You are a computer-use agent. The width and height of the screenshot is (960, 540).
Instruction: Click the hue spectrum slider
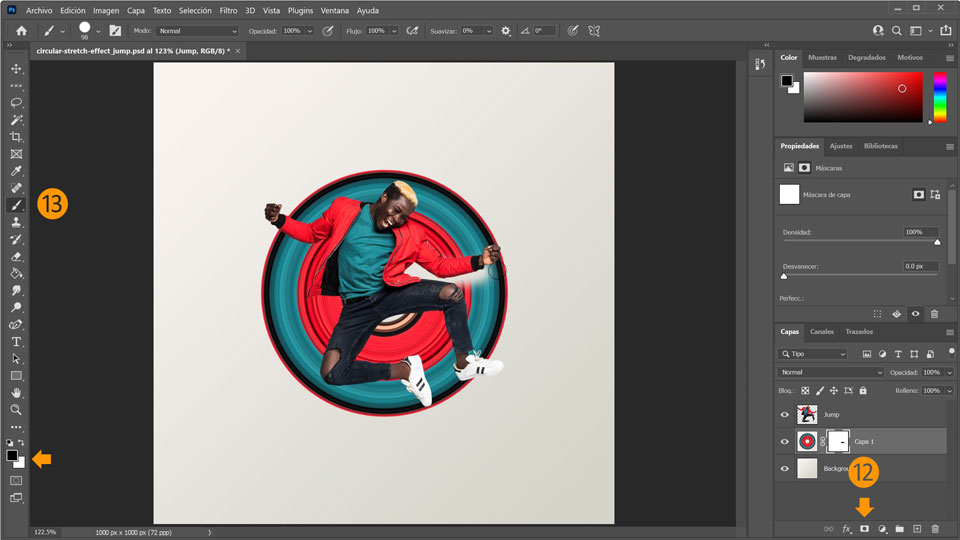(940, 97)
